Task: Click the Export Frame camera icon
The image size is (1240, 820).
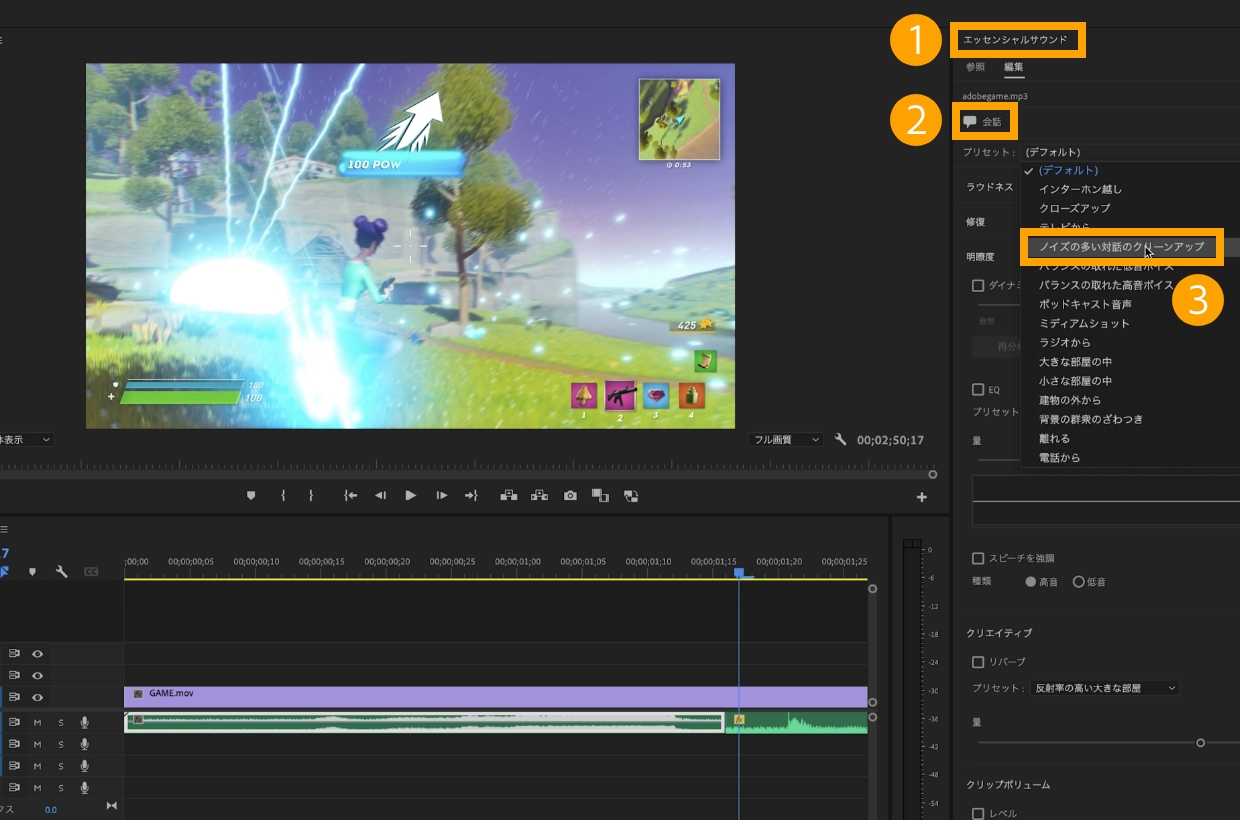Action: [x=570, y=495]
